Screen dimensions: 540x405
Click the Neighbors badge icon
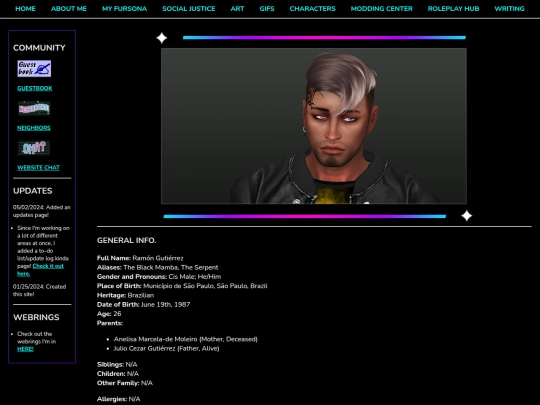[x=34, y=108]
